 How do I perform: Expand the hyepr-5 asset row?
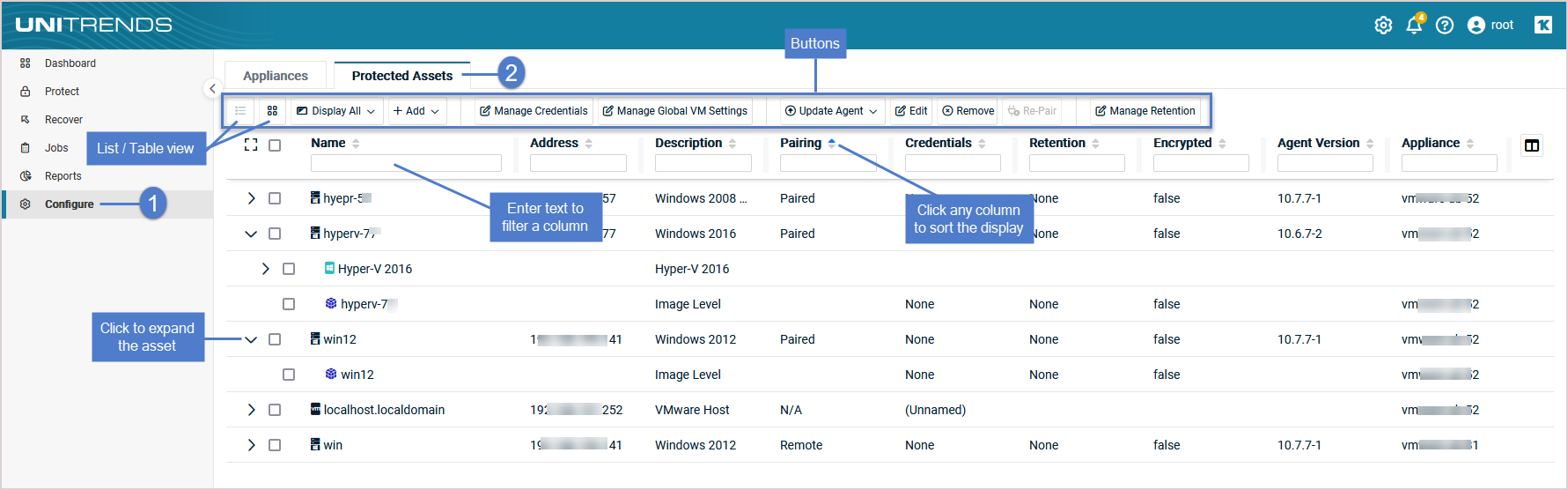[x=251, y=198]
